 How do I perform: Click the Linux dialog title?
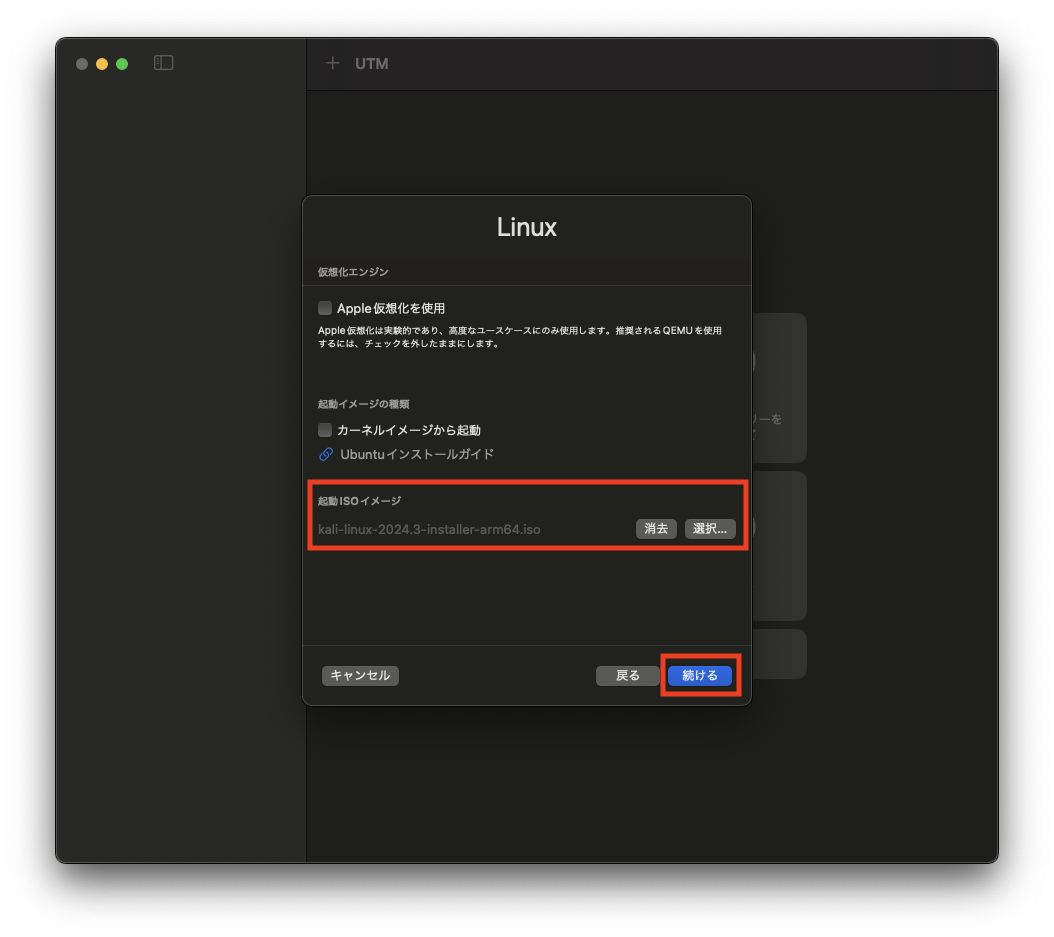[x=526, y=227]
